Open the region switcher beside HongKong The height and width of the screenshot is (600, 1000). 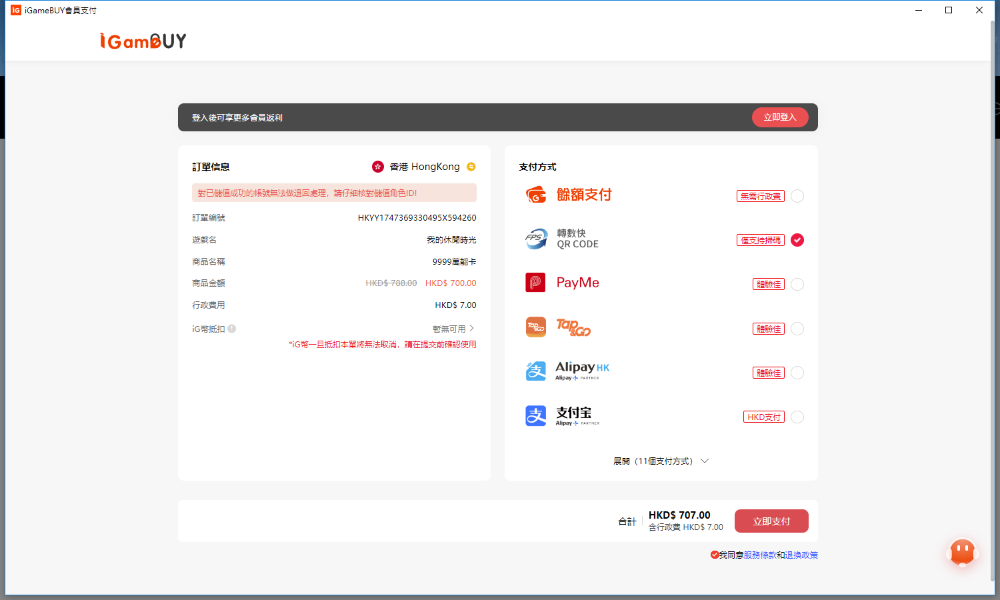click(471, 167)
